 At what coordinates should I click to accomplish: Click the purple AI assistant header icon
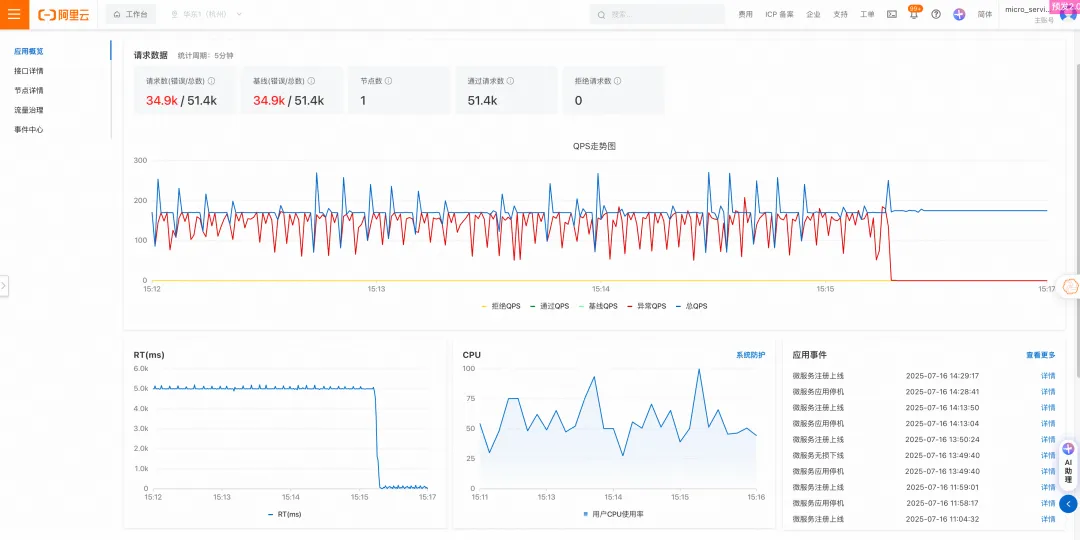(959, 14)
